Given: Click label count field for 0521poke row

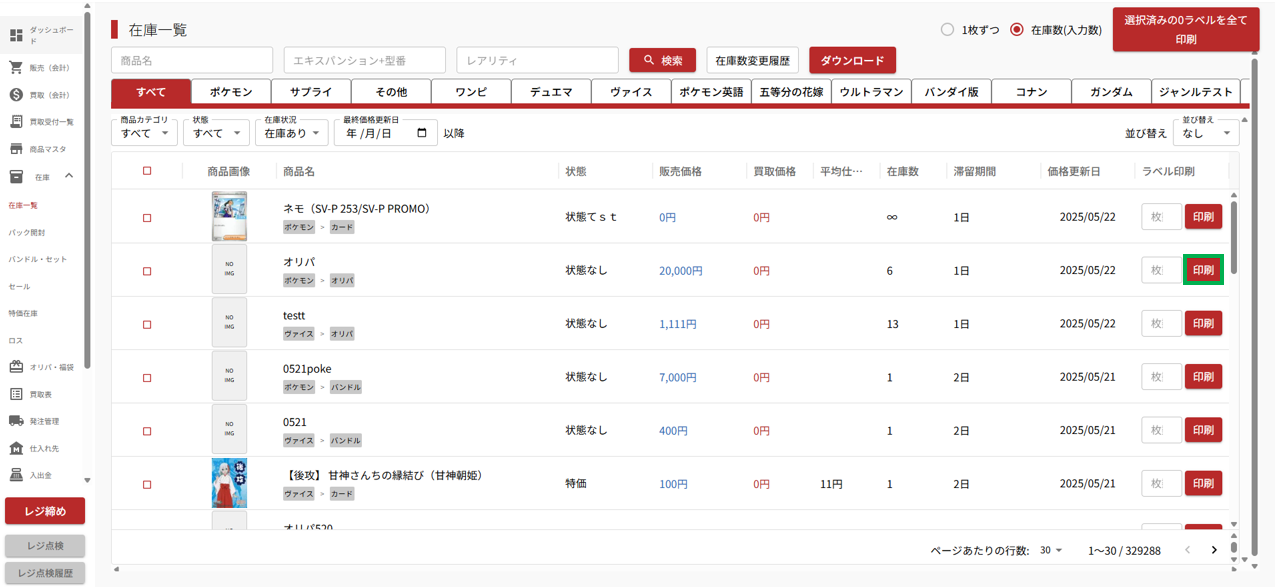Looking at the screenshot, I should pos(1162,377).
